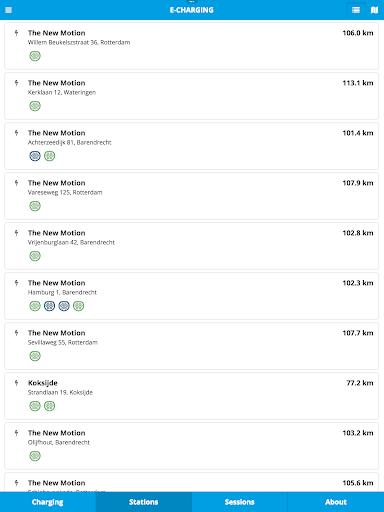
Task: Open the Olijfhout, Barendrecht station
Action: click(x=191, y=446)
